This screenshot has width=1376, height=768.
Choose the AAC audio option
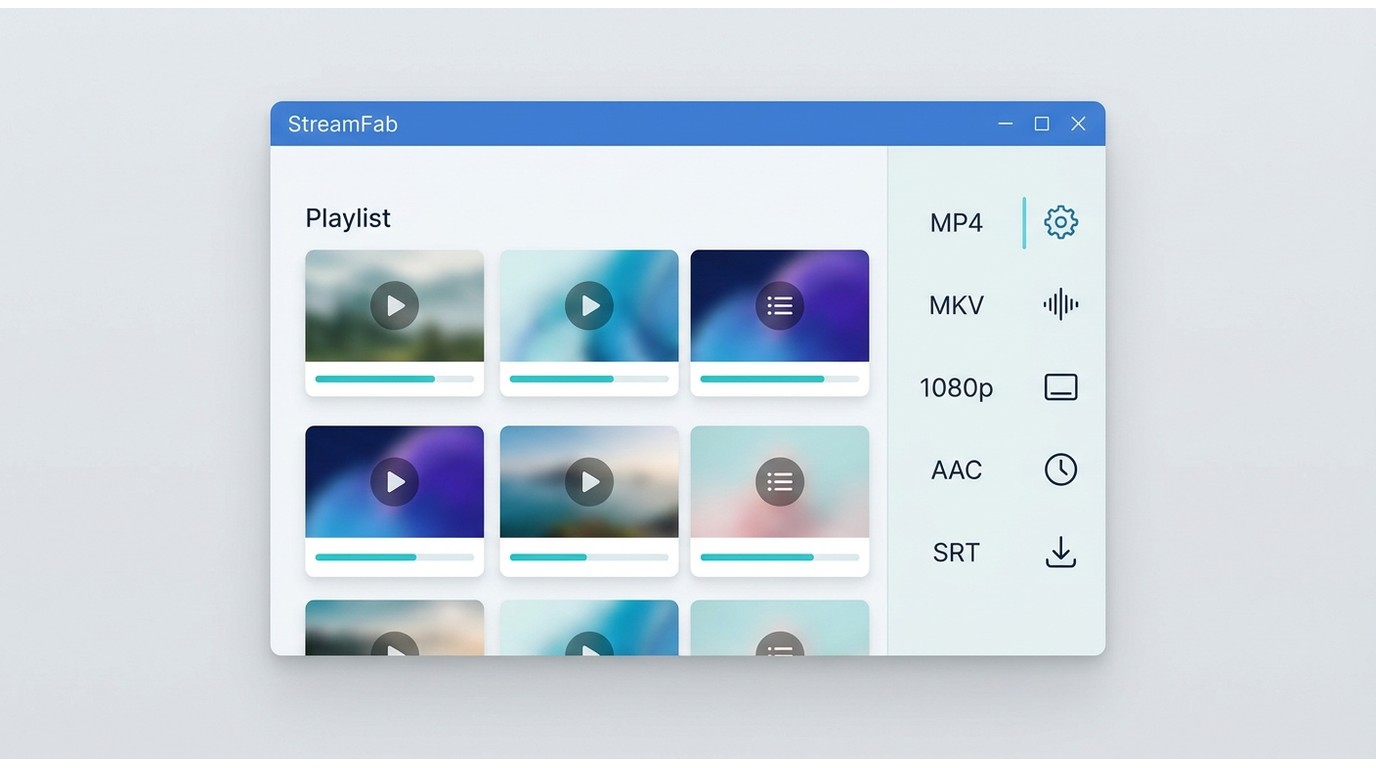(956, 470)
